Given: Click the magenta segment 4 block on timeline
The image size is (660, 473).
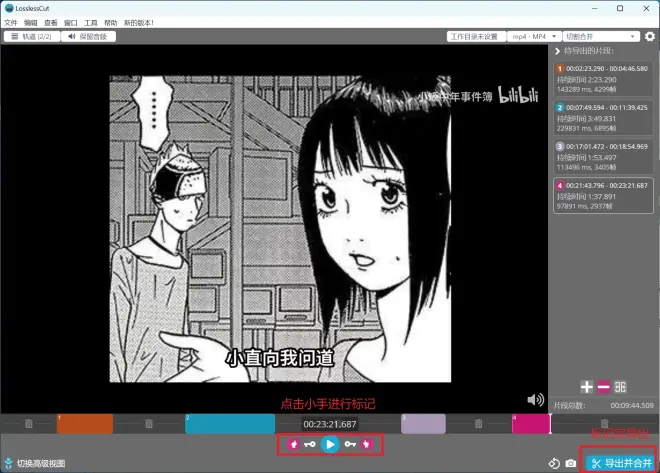Looking at the screenshot, I should pos(531,423).
